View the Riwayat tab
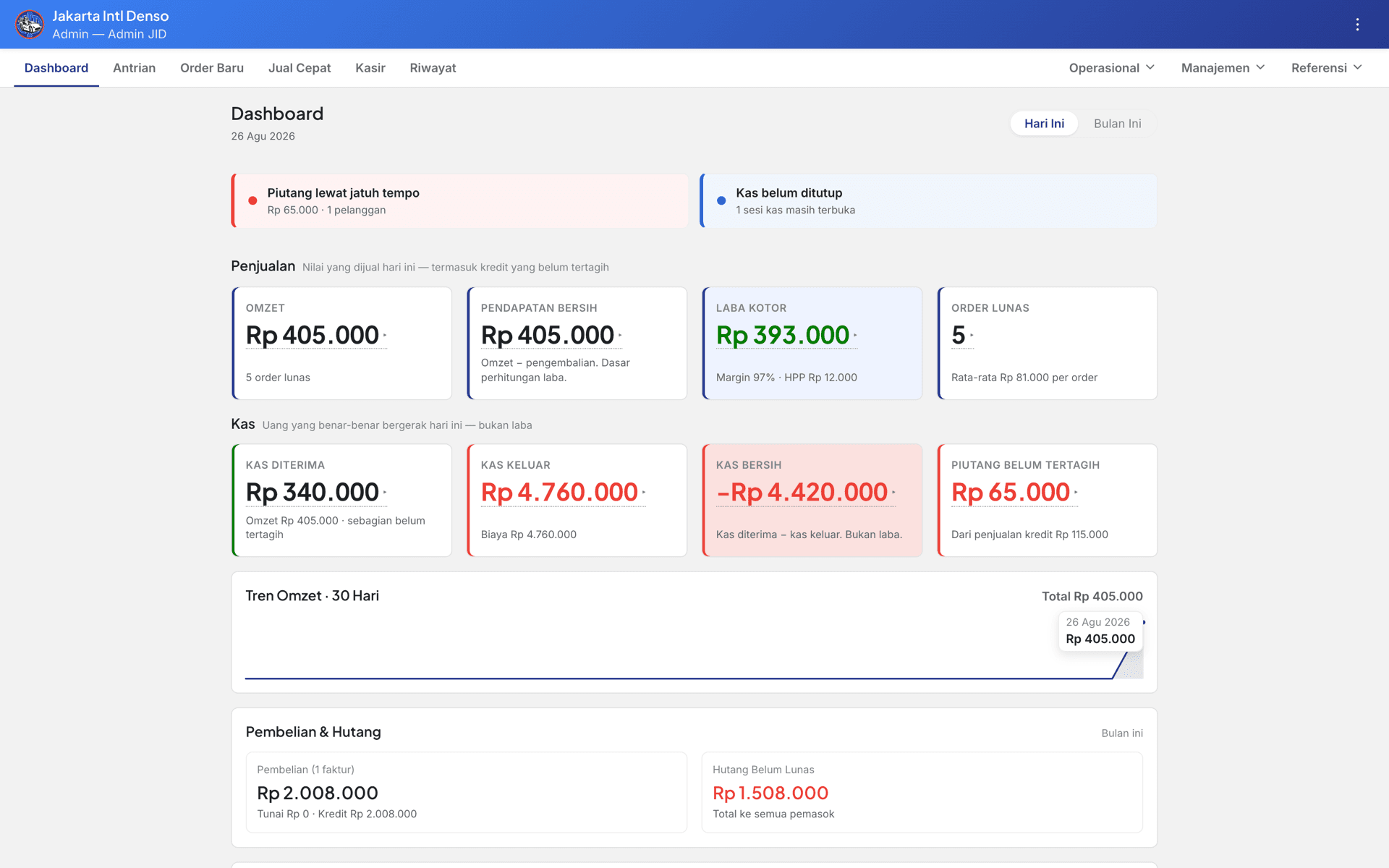The height and width of the screenshot is (868, 1389). [433, 68]
